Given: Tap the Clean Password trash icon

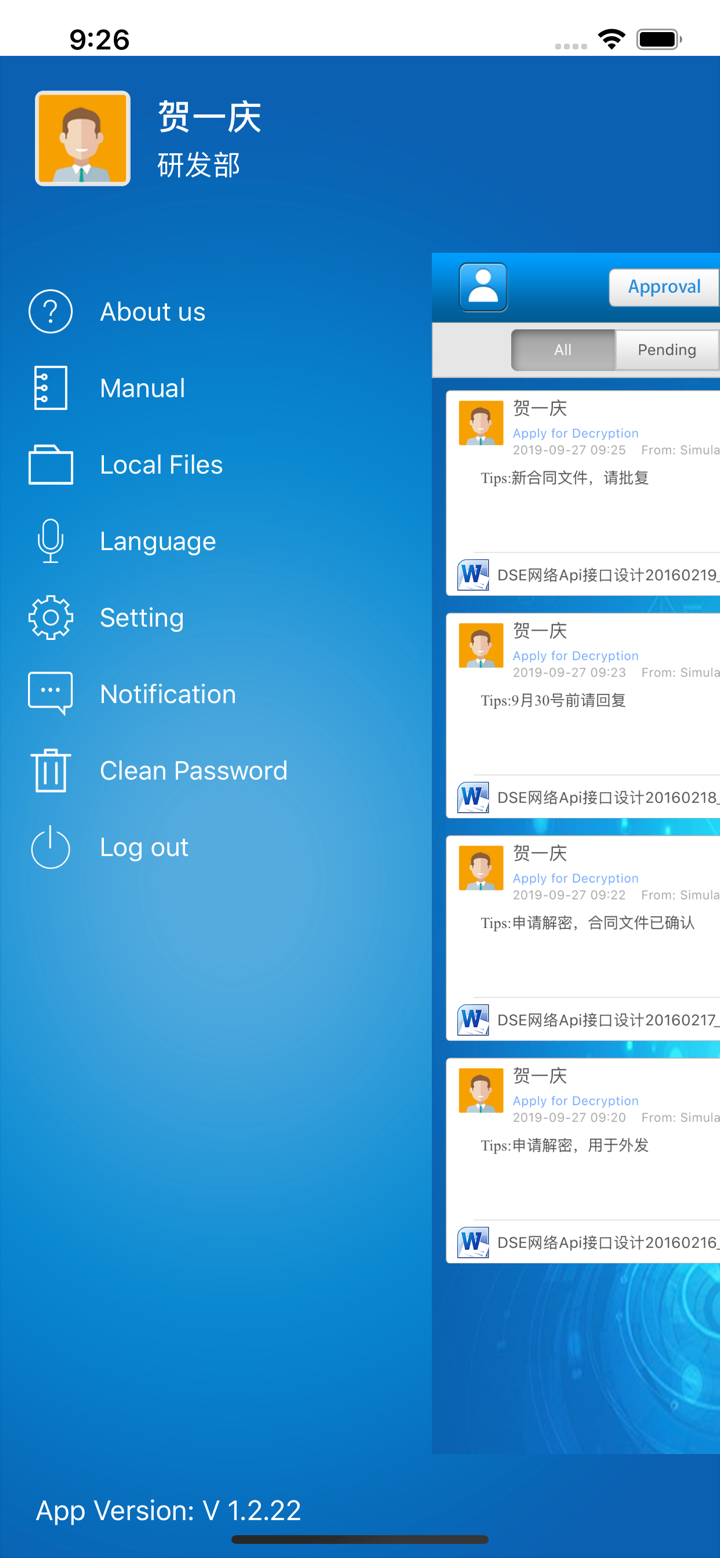Looking at the screenshot, I should click(x=51, y=771).
